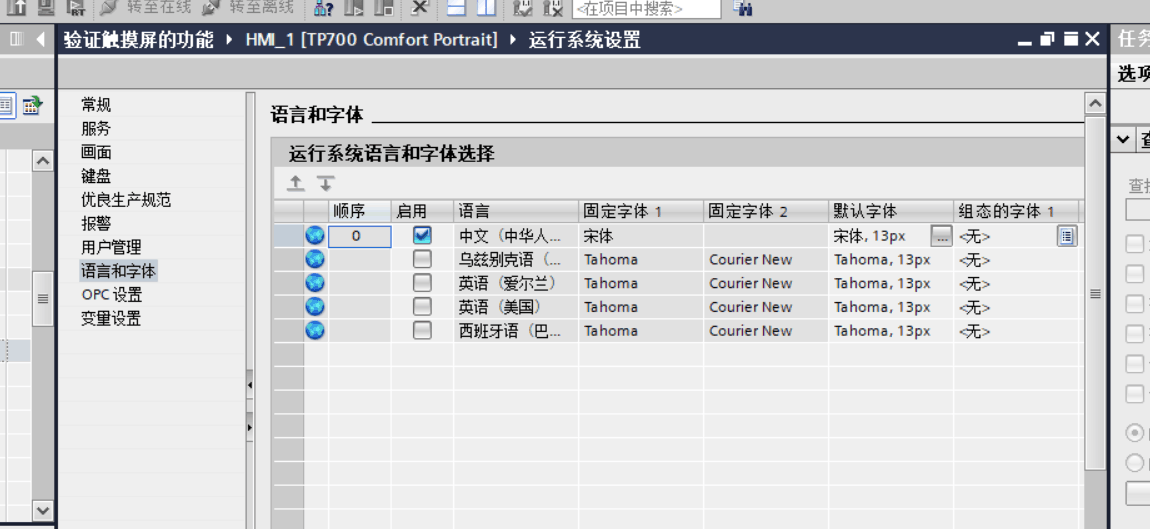Select 服务 in settings navigation
This screenshot has height=529, width=1150.
[x=96, y=128]
